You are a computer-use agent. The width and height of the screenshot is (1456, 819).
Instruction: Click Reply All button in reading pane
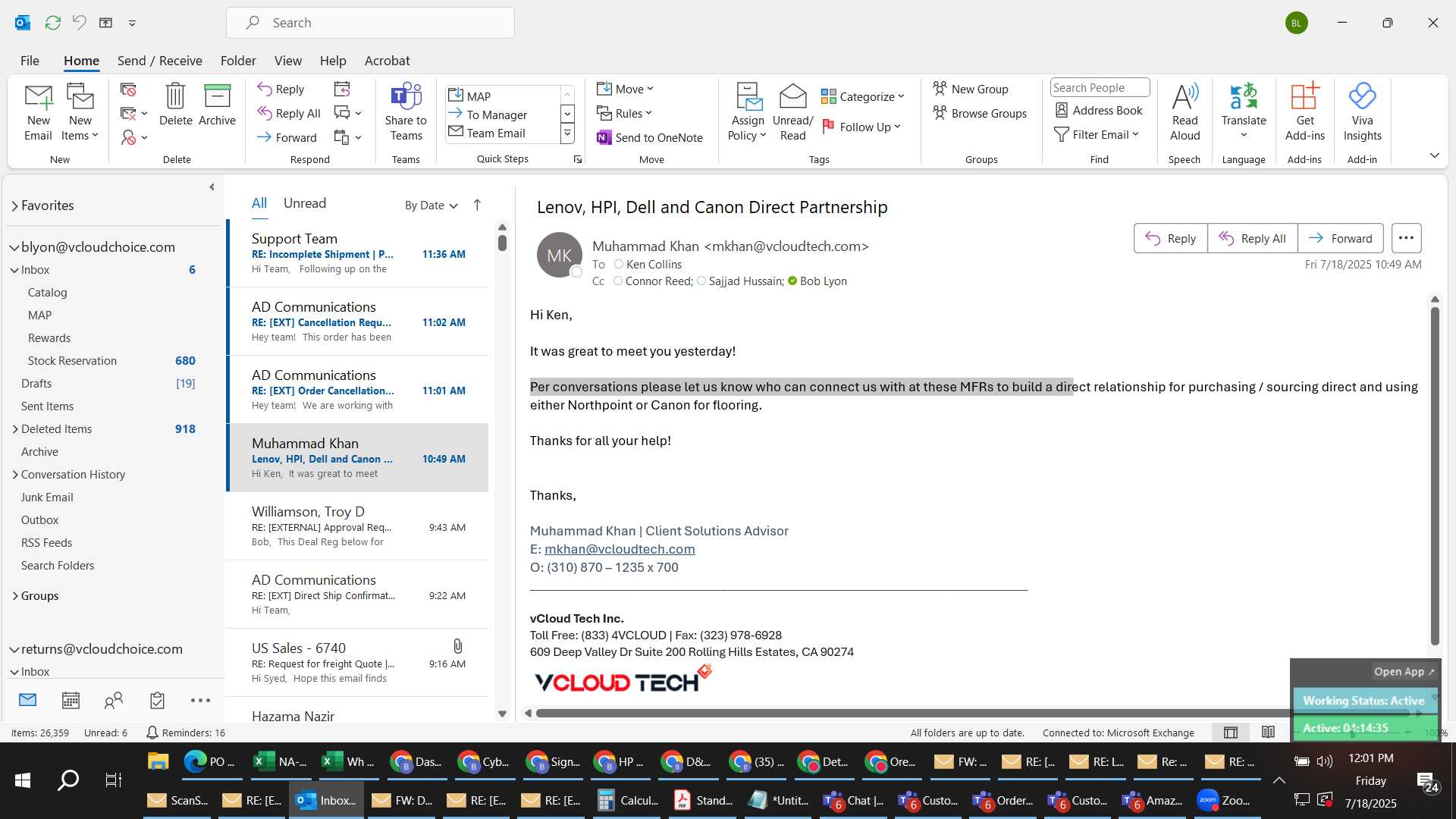(x=1252, y=238)
